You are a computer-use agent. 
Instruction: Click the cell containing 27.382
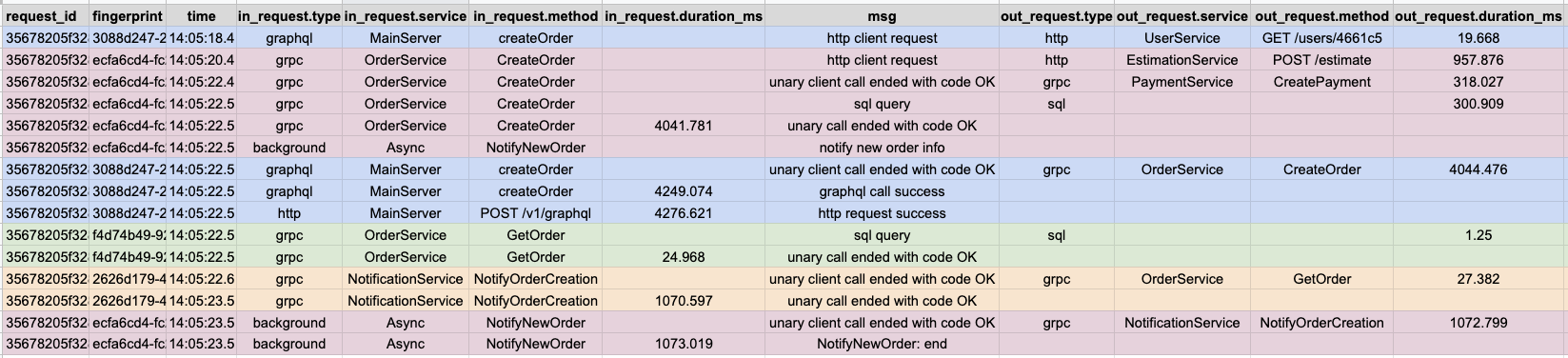[1479, 279]
